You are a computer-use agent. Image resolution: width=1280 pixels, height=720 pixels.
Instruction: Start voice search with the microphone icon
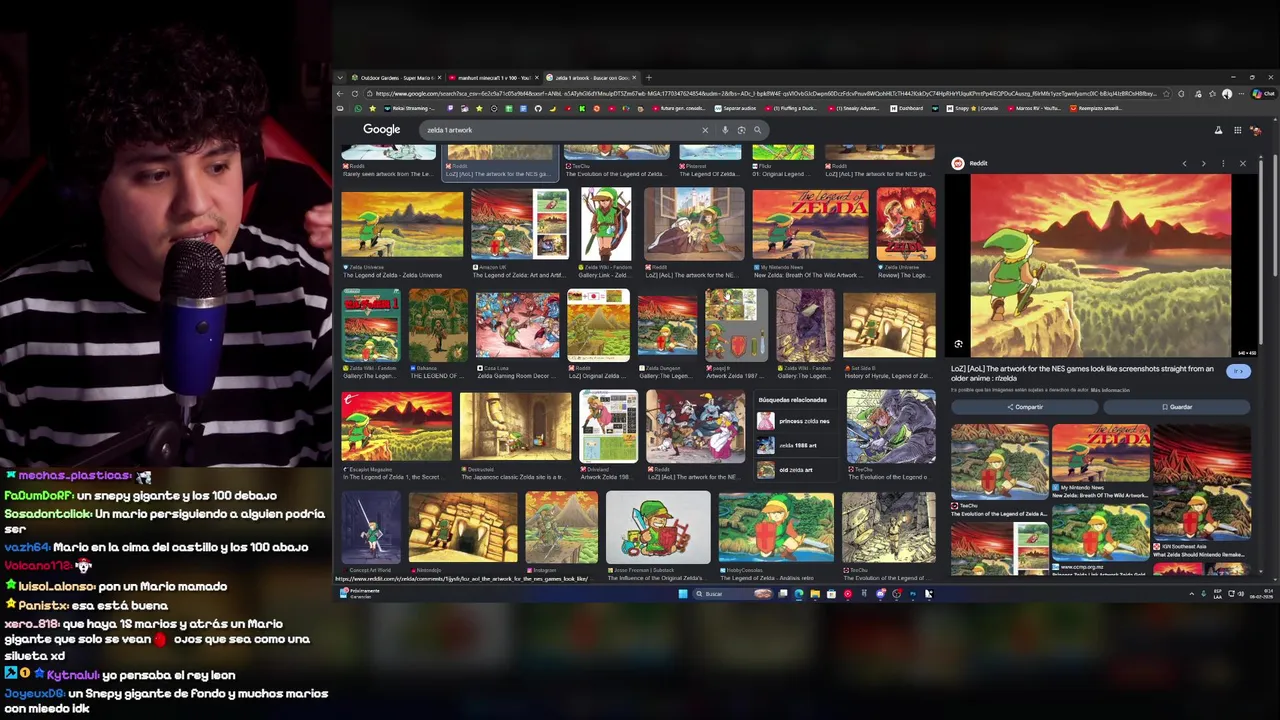click(x=725, y=130)
